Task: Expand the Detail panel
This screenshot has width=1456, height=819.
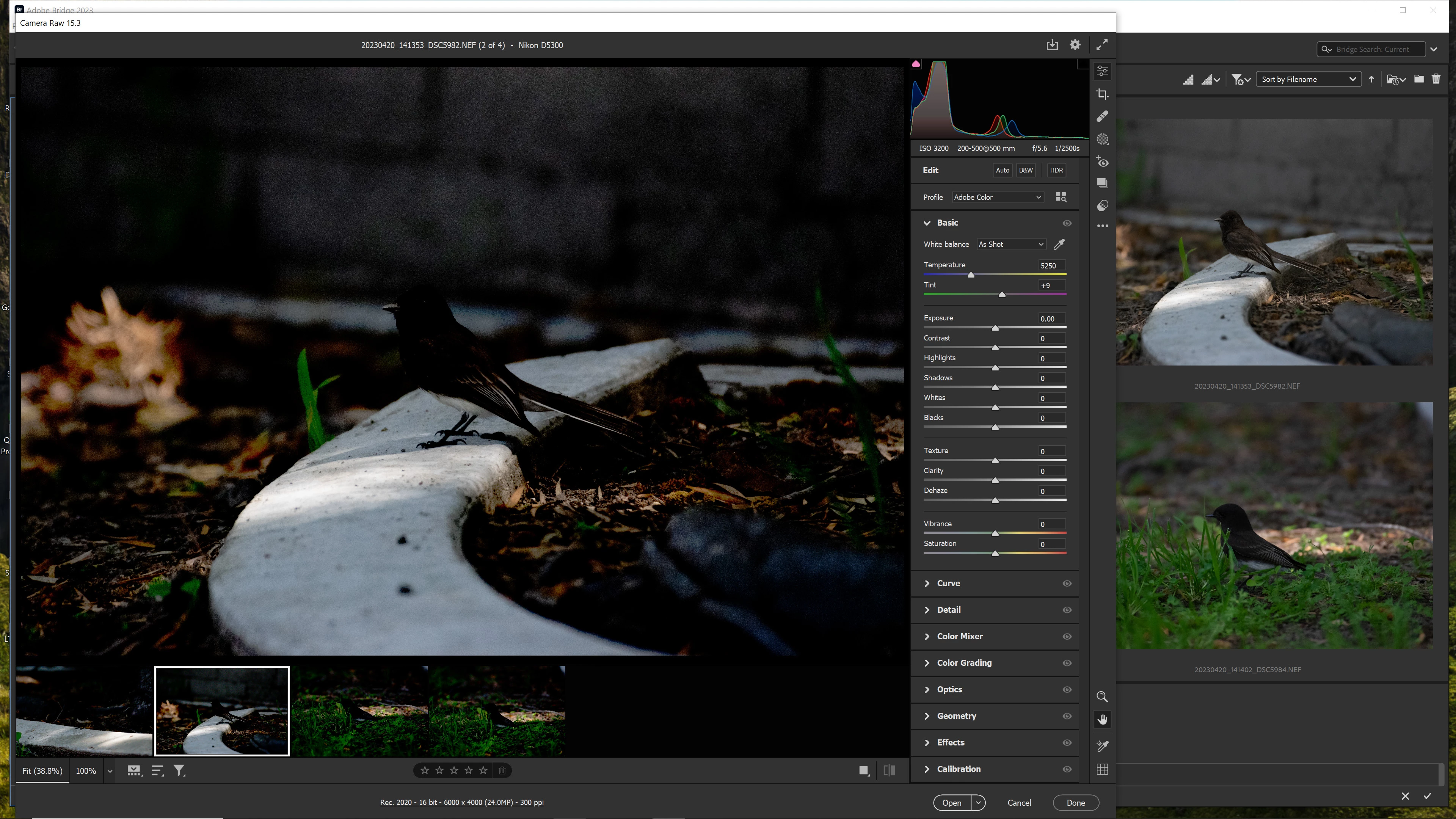Action: coord(948,610)
